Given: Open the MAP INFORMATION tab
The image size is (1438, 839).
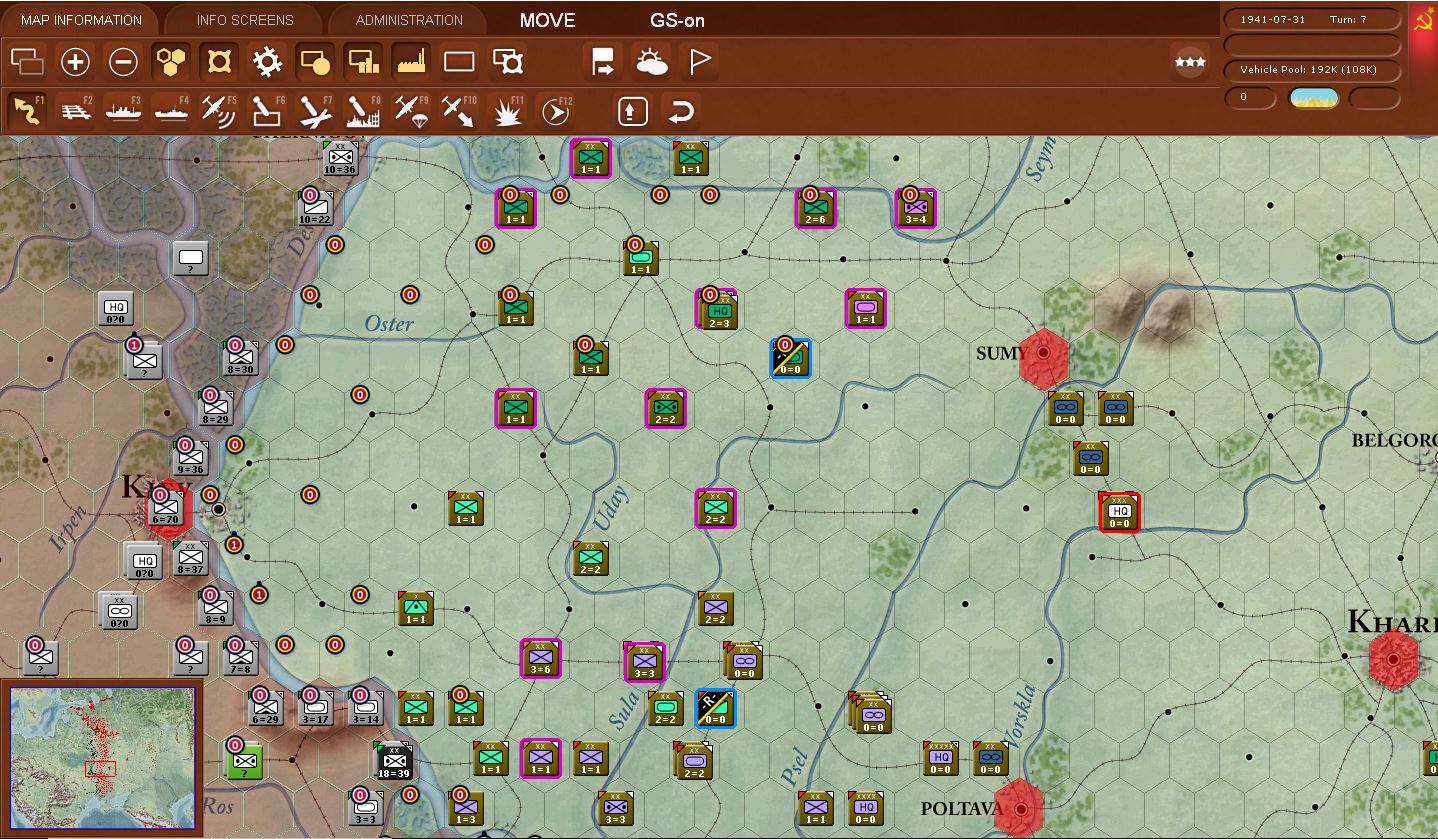Looking at the screenshot, I should tap(81, 20).
